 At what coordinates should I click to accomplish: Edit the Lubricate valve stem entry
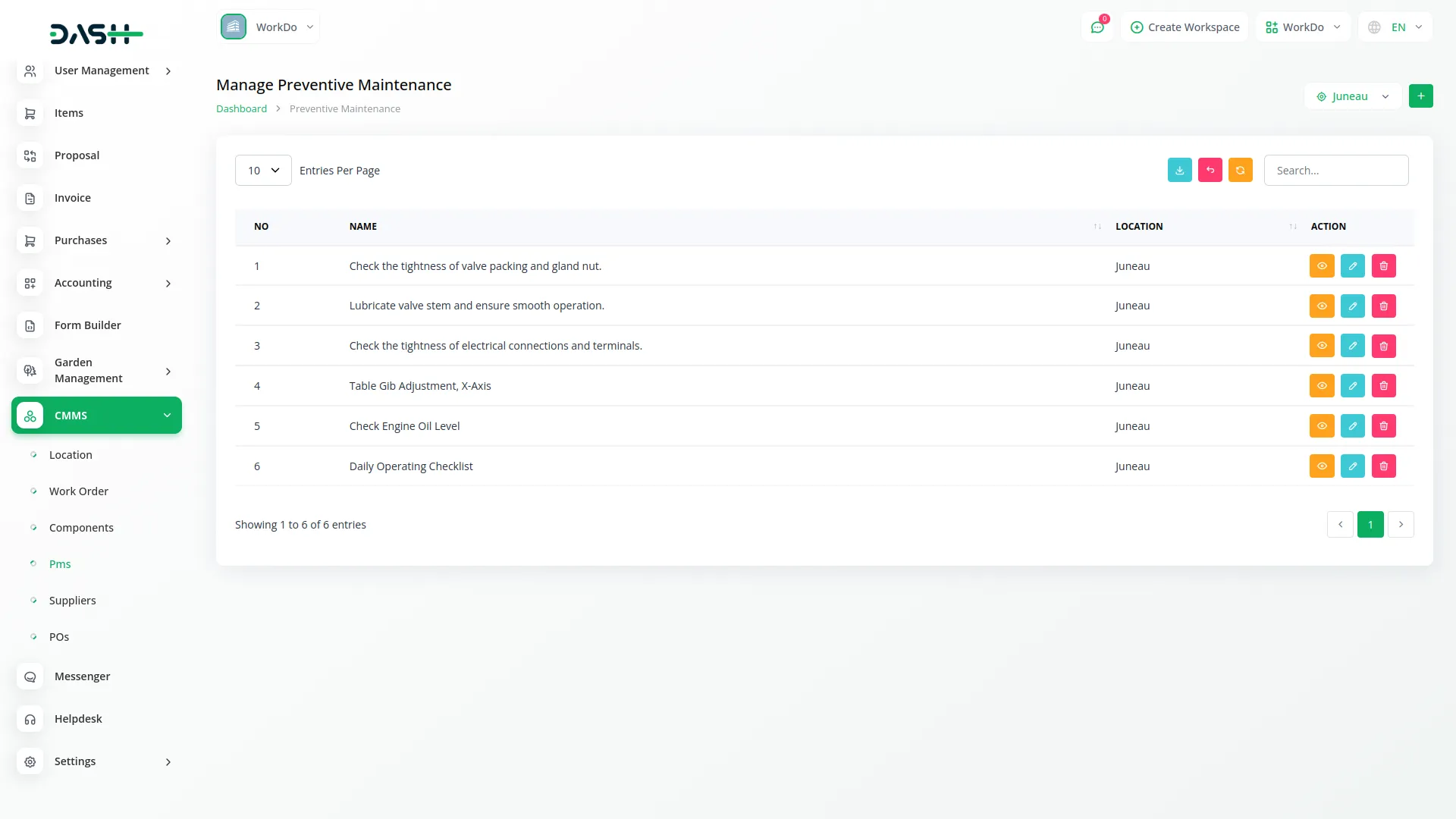[x=1352, y=306]
